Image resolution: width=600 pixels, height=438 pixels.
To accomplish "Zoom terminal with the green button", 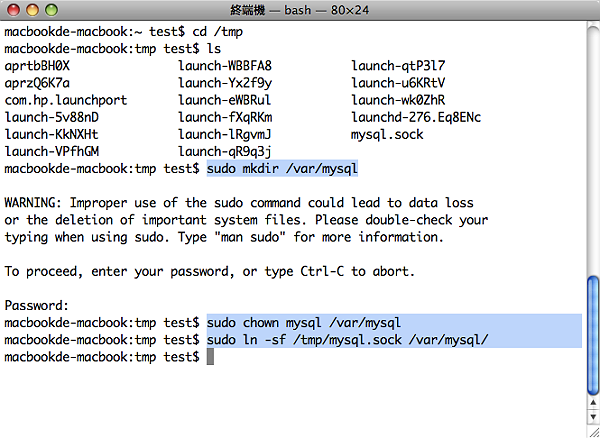I will pos(51,10).
